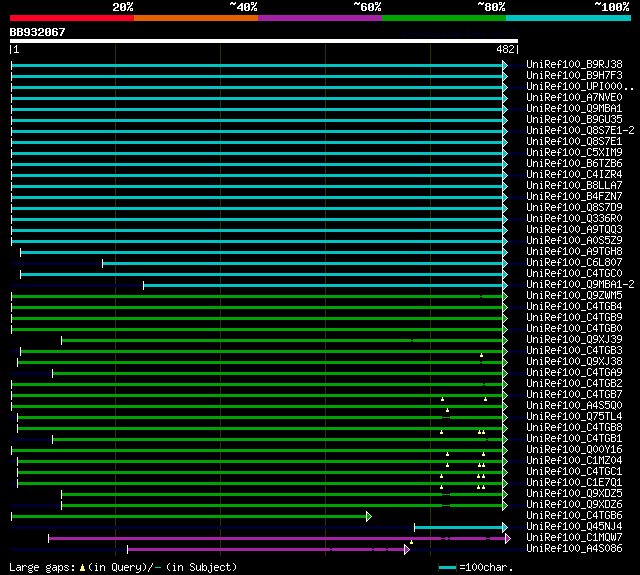This screenshot has width=640, height=575.
Task: Select UniRef100_Q9MBA1 label text
Action: click(x=574, y=109)
